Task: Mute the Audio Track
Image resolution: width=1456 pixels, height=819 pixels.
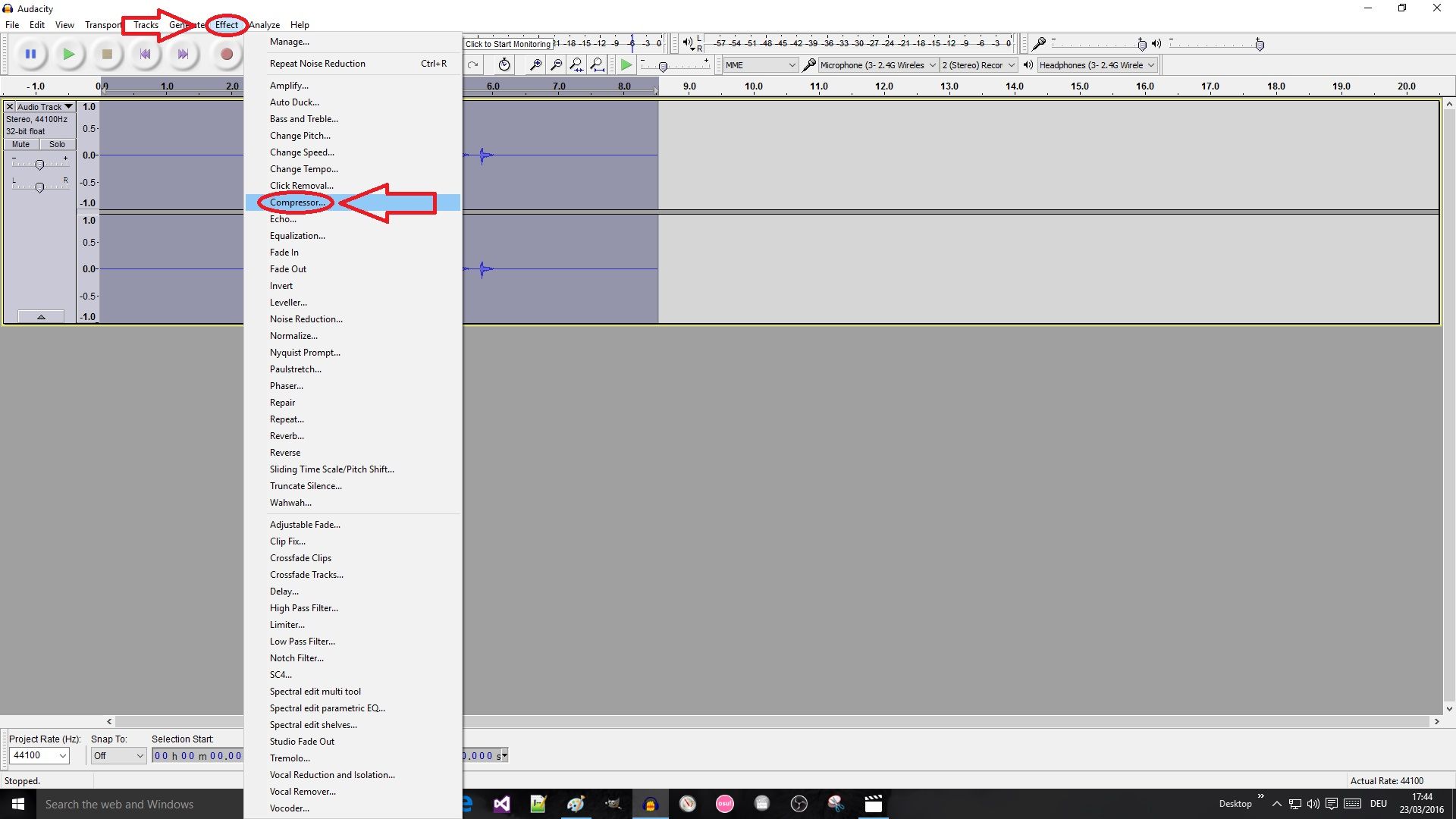Action: pos(20,144)
